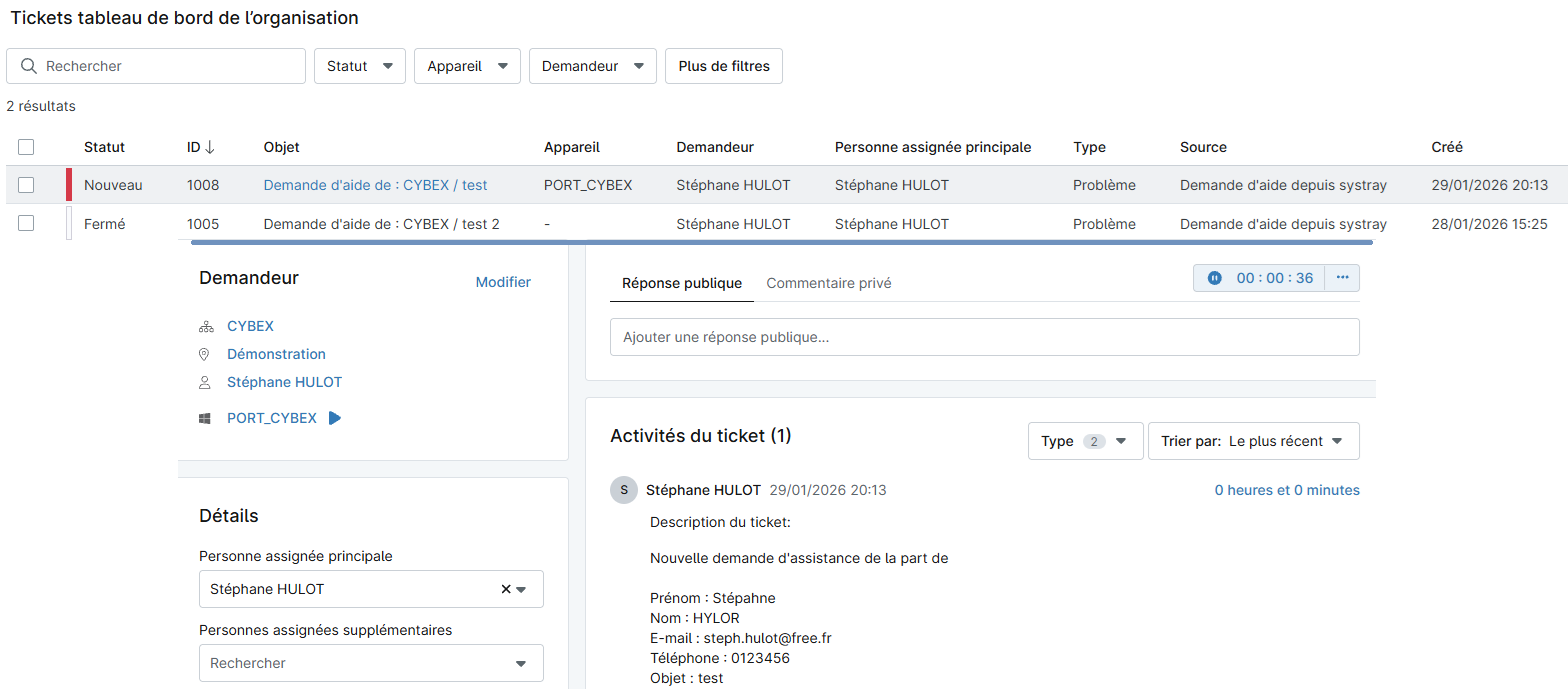This screenshot has height=689, width=1568.
Task: Open the timer more options menu
Action: 1342,278
